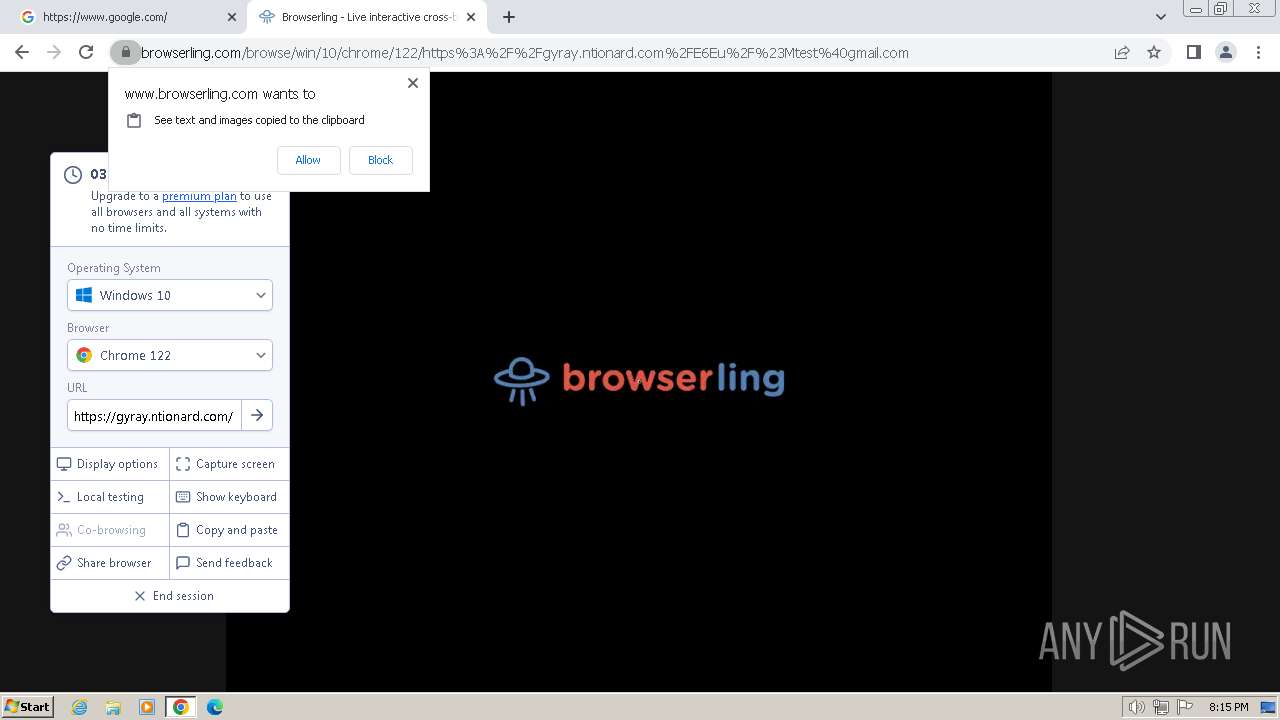Click Share browser
The width and height of the screenshot is (1280, 720).
click(110, 563)
